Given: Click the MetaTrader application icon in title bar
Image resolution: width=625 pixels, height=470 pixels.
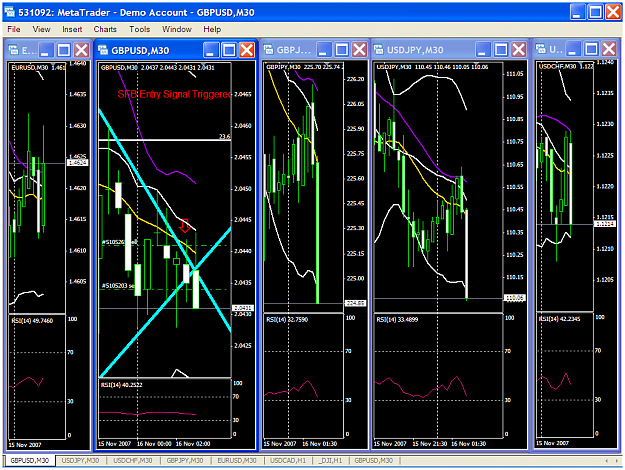Looking at the screenshot, I should (x=10, y=12).
